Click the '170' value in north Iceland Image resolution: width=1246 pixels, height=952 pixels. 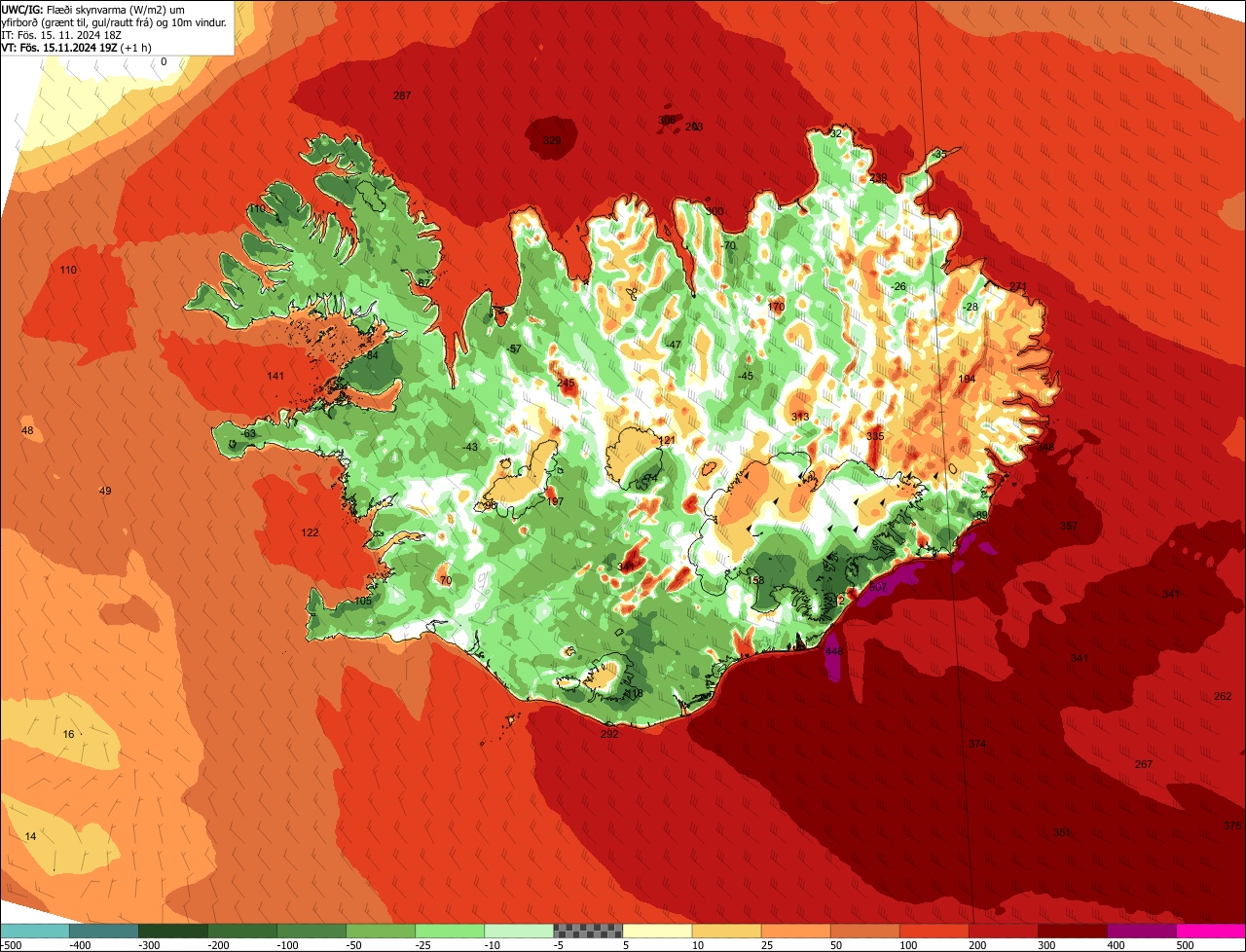click(x=776, y=307)
